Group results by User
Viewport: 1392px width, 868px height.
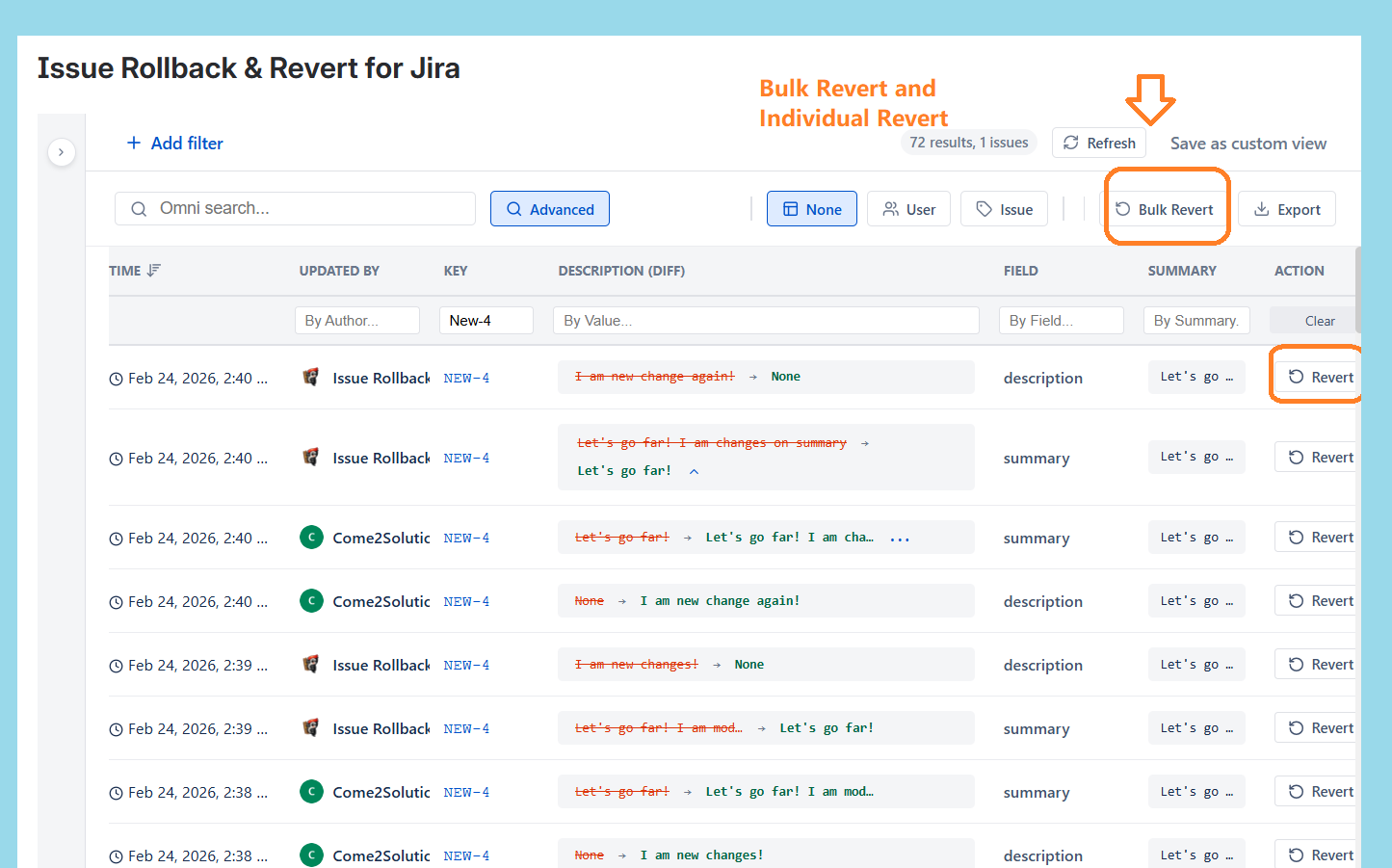(x=908, y=209)
